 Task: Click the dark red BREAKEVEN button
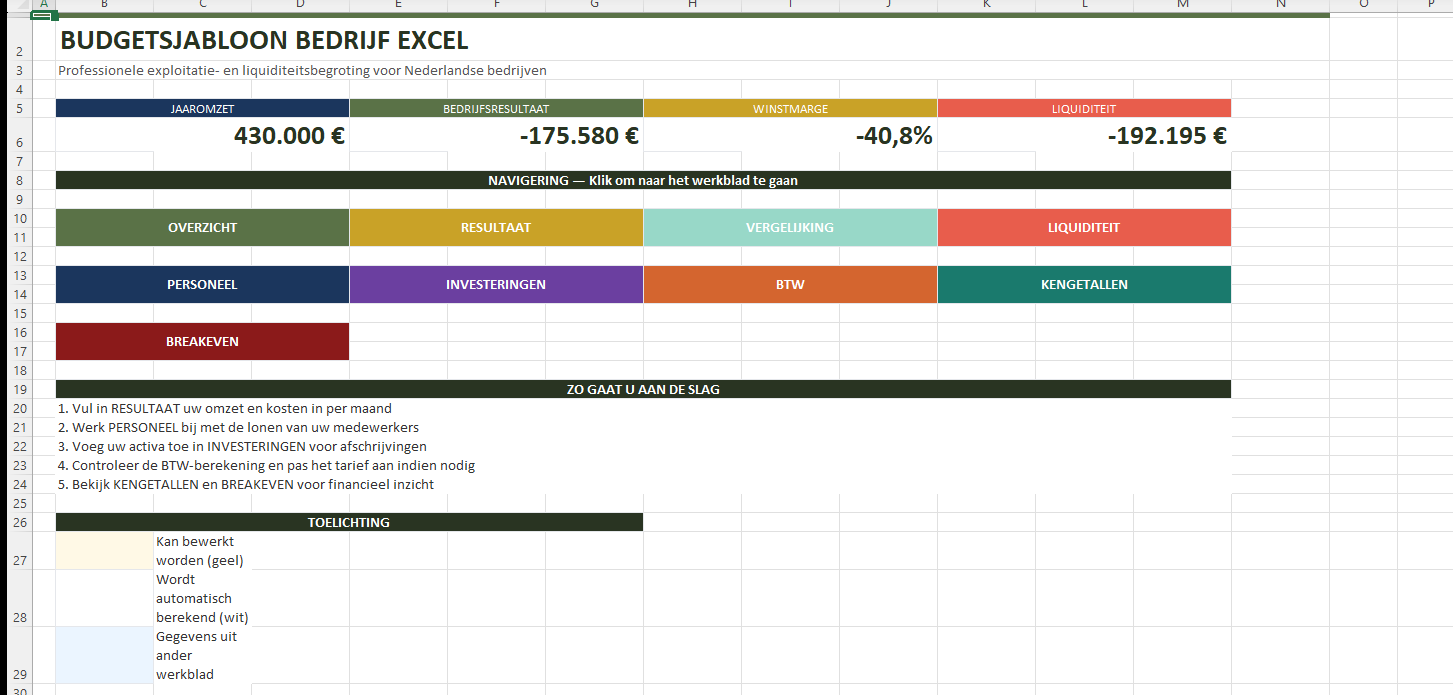click(202, 342)
